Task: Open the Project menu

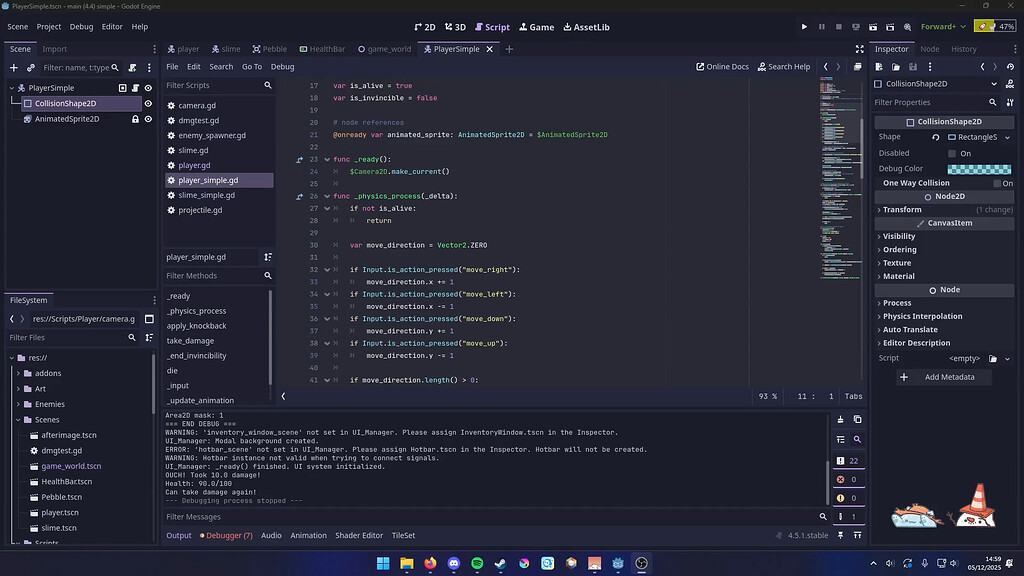Action: 49,27
